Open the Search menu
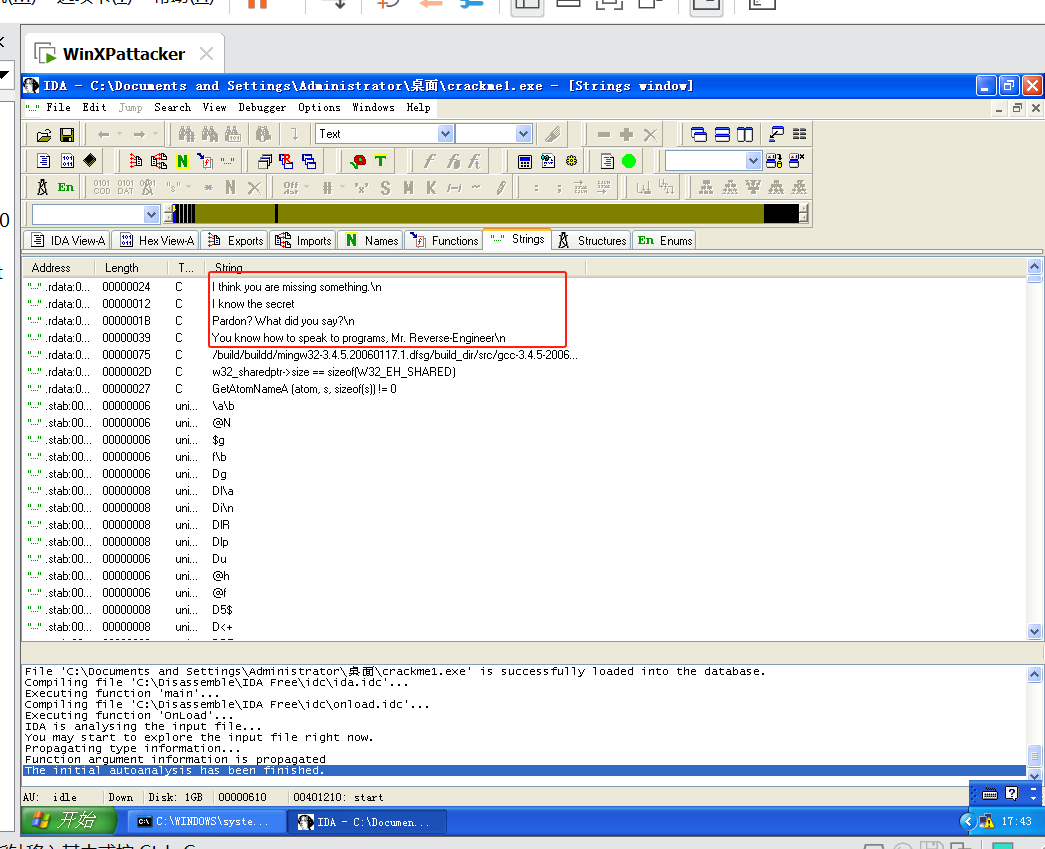This screenshot has width=1045, height=849. [172, 107]
